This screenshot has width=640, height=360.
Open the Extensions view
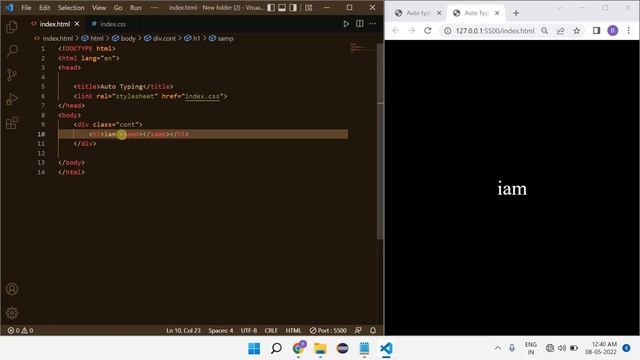tap(12, 123)
